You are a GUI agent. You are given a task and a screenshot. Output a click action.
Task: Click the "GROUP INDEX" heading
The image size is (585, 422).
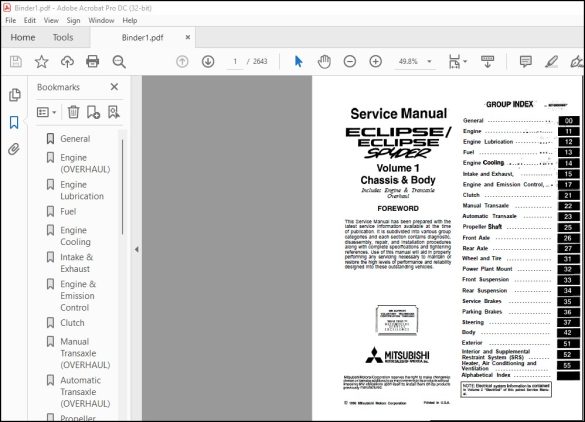(x=509, y=104)
